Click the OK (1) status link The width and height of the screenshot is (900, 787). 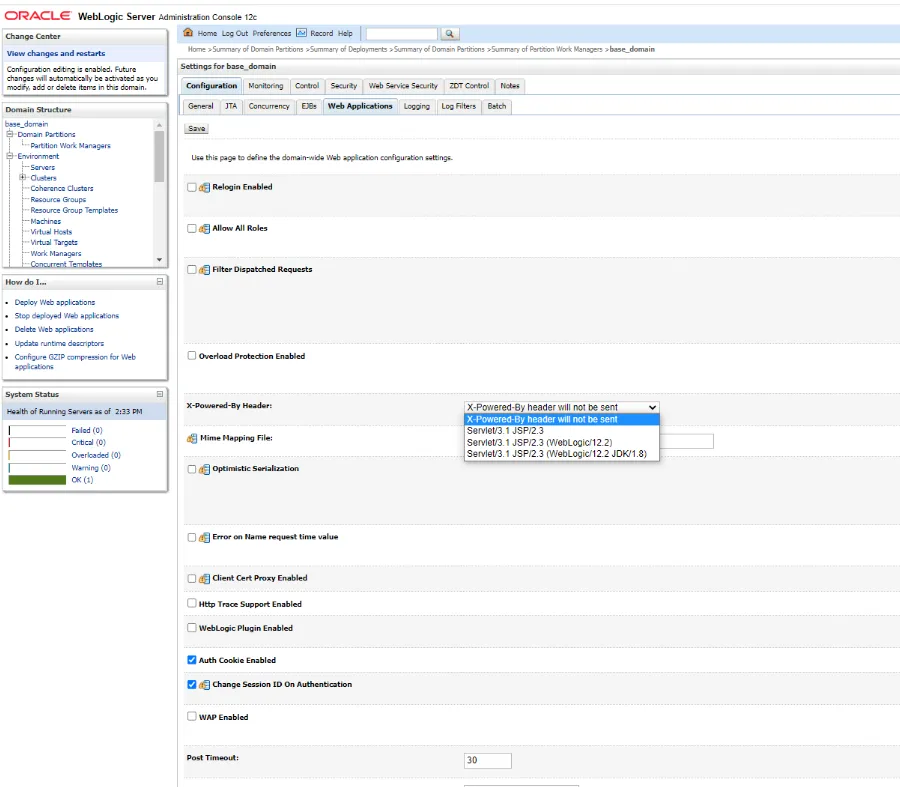point(82,480)
